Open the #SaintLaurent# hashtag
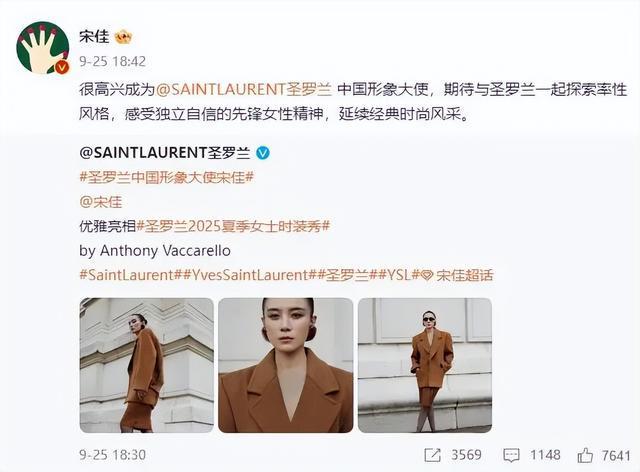 pyautogui.click(x=127, y=275)
